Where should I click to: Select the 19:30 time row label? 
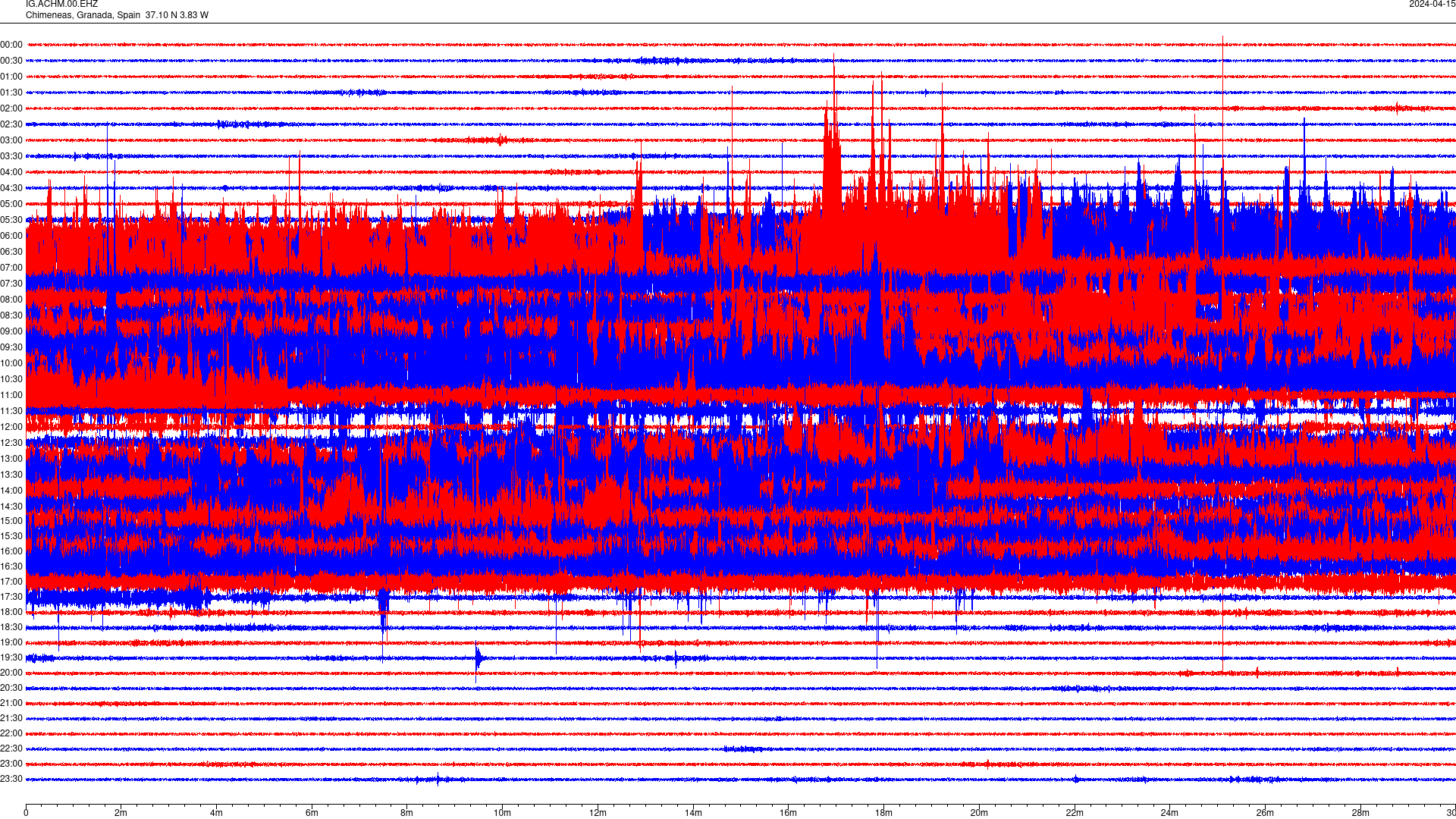[x=11, y=657]
